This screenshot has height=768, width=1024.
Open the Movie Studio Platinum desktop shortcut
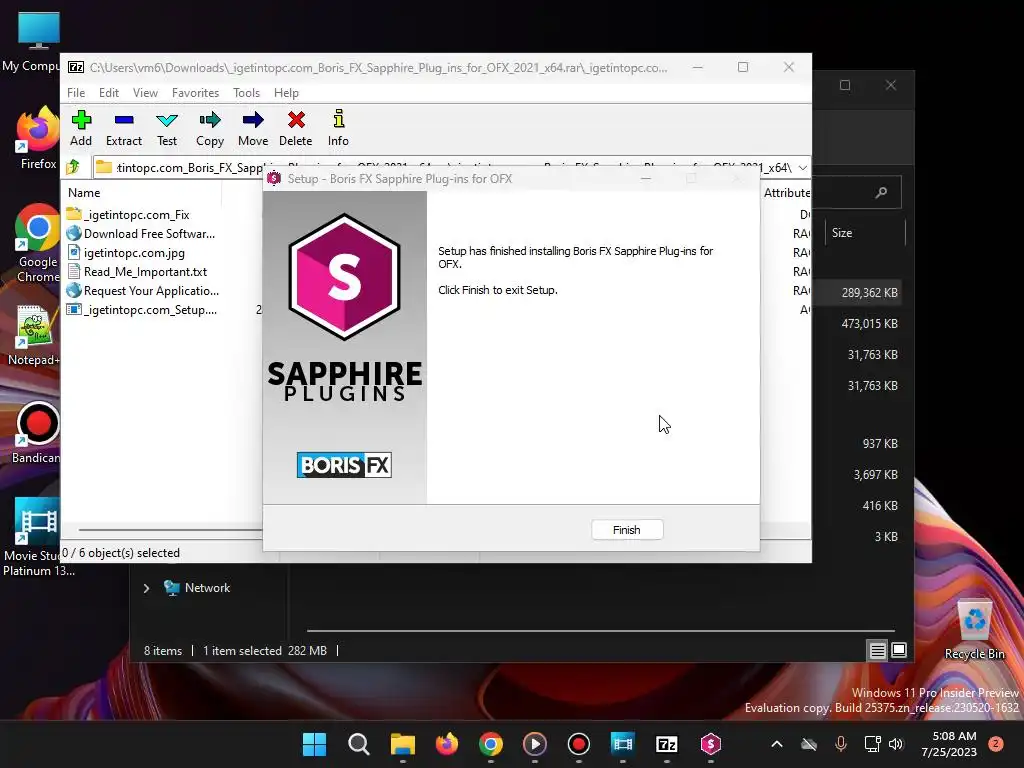tap(37, 537)
